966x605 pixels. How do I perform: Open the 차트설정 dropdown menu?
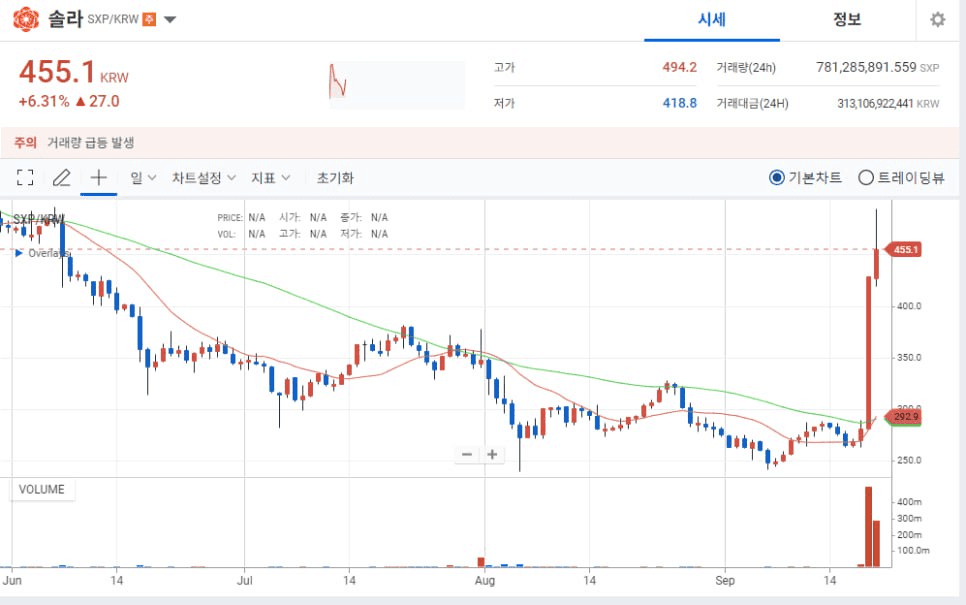tap(203, 178)
